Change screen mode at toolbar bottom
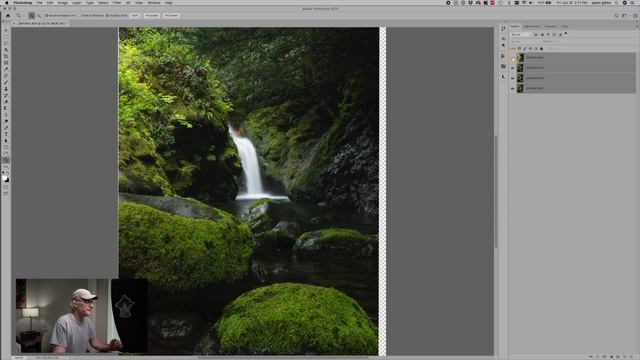 6,194
